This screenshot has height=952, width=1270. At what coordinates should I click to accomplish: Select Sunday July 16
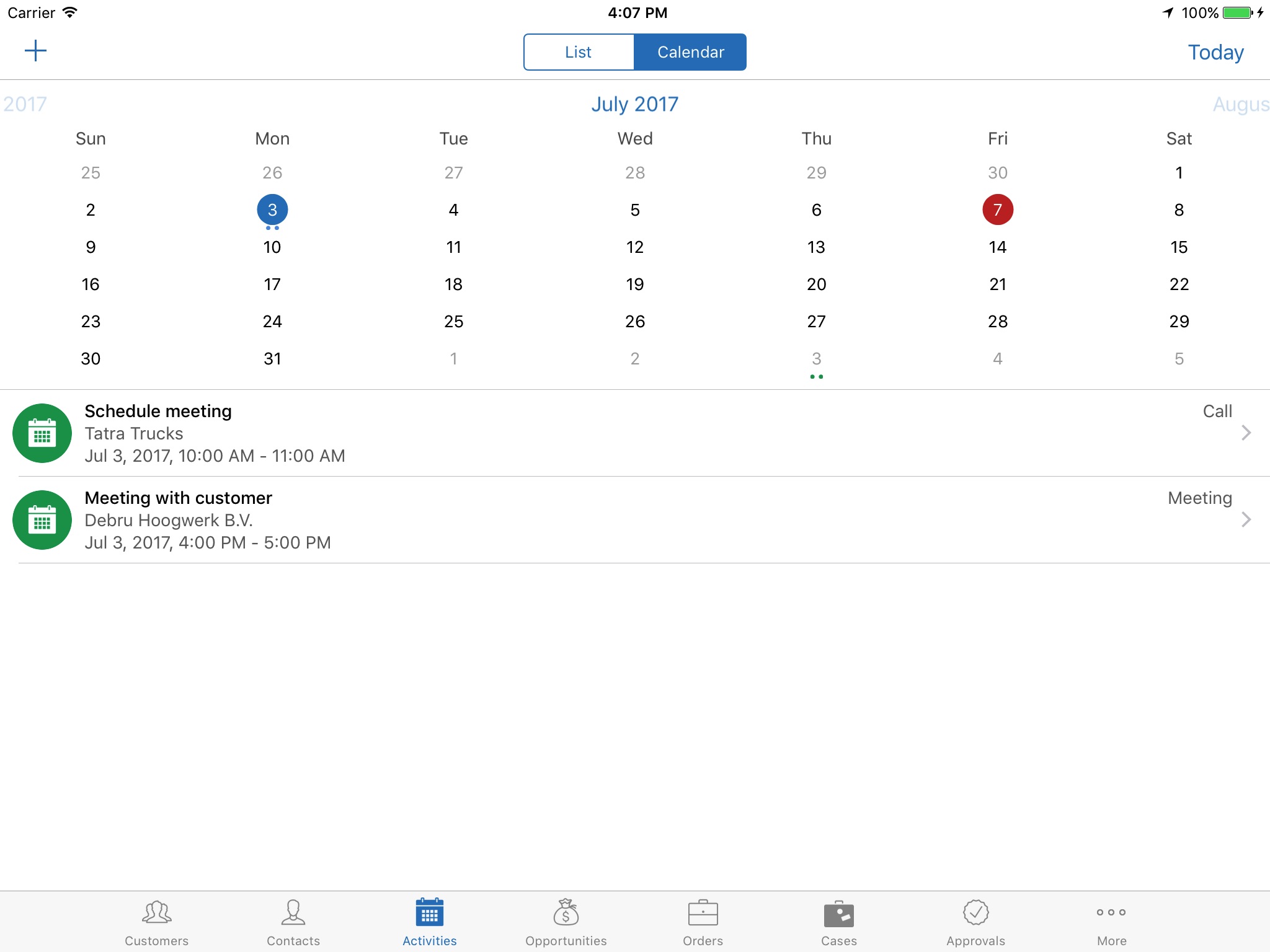coord(91,284)
